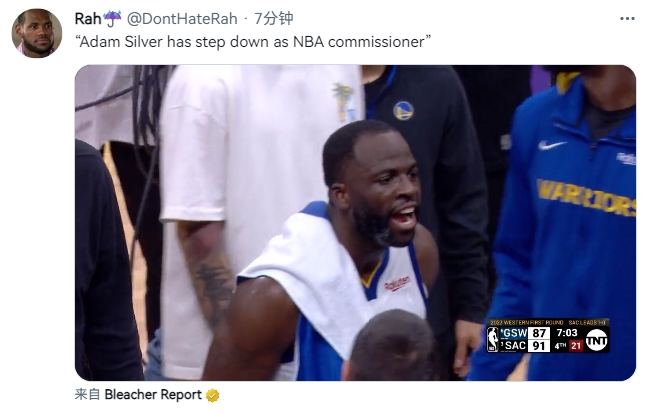Open Rah's round profile avatar
This screenshot has height=413, width=653.
click(37, 33)
